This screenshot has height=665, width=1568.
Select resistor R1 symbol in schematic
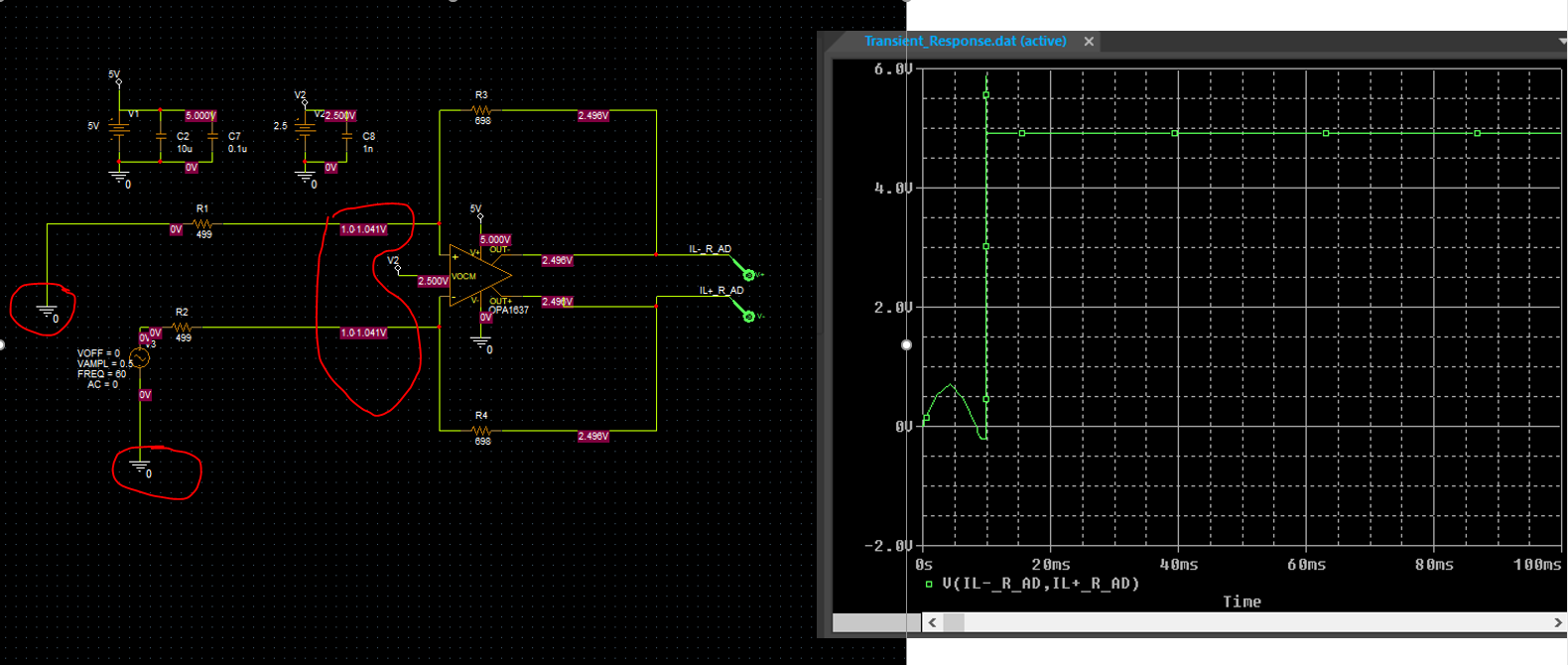pos(202,224)
